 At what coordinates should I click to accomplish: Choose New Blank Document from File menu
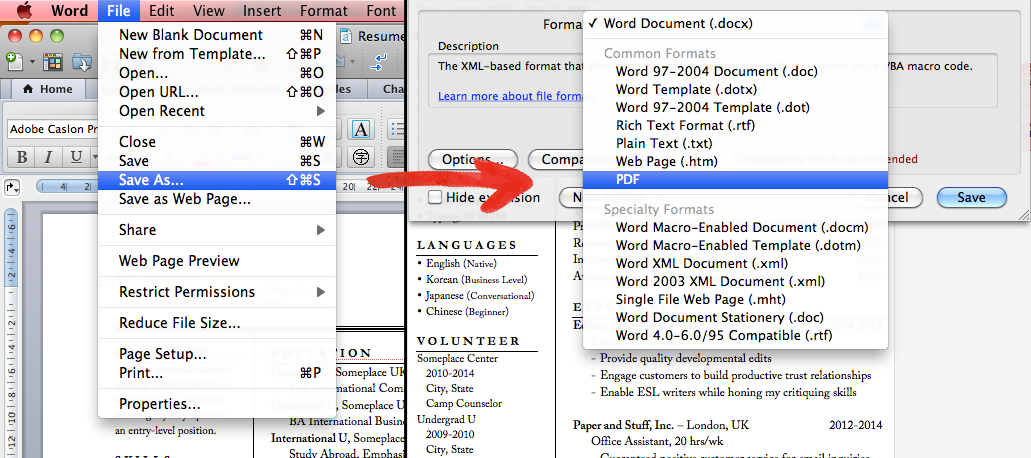(x=217, y=35)
